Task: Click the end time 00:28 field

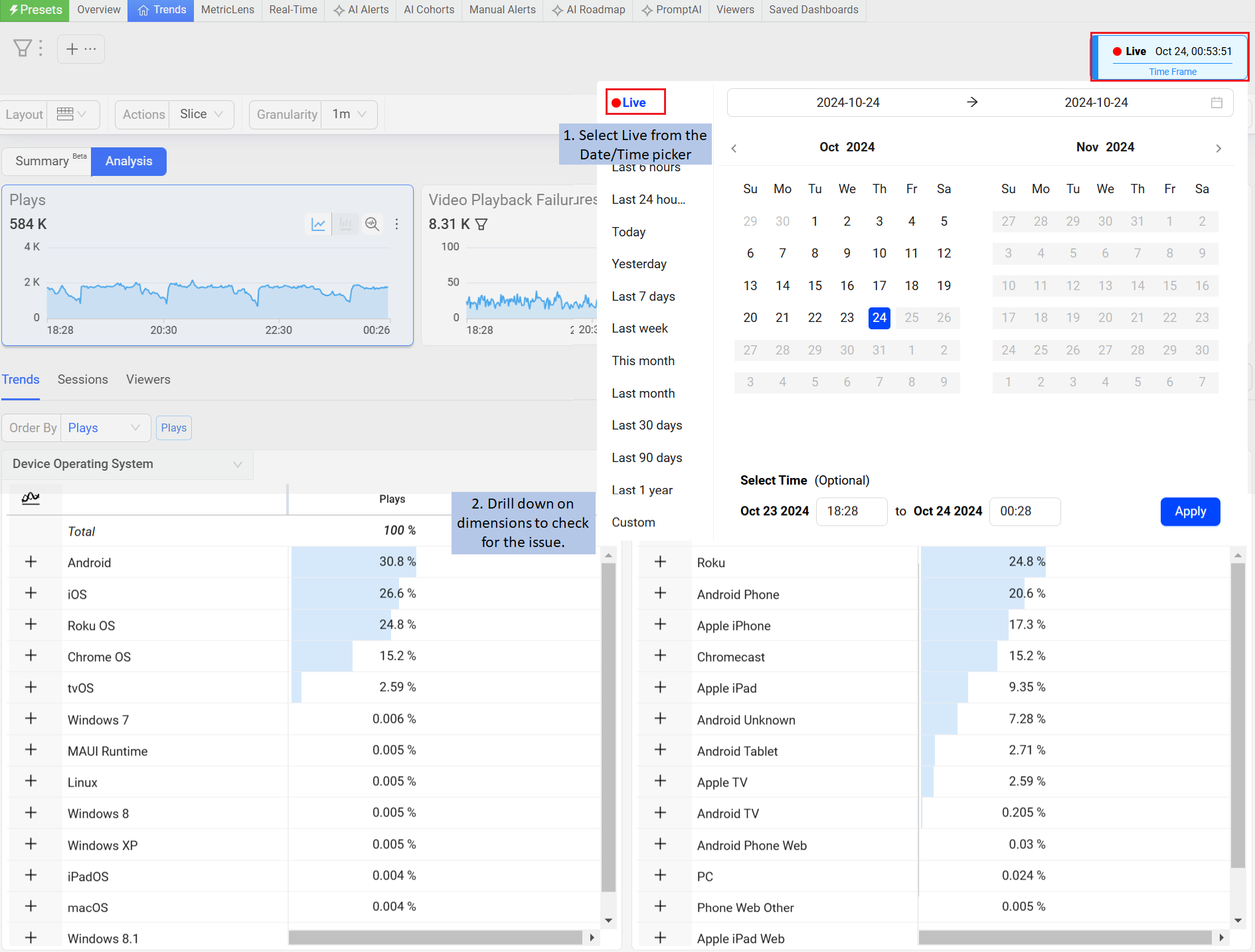Action: click(x=1025, y=512)
